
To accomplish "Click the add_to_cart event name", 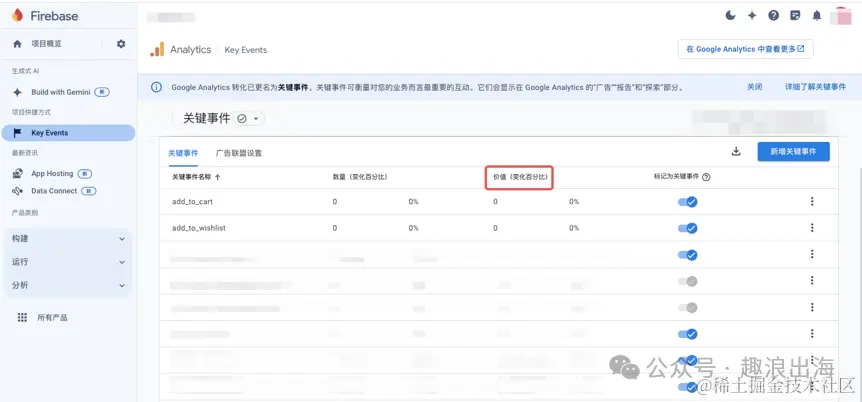I will (192, 202).
